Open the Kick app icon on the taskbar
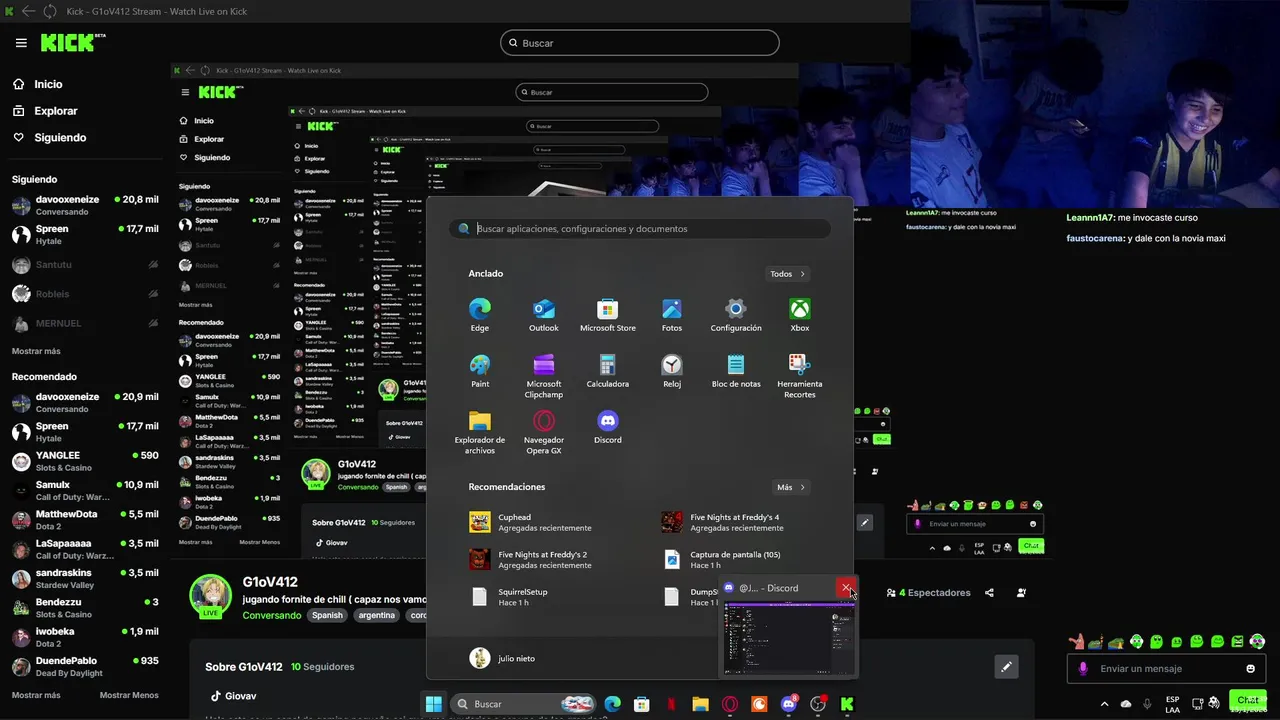This screenshot has height=720, width=1280. [x=847, y=704]
